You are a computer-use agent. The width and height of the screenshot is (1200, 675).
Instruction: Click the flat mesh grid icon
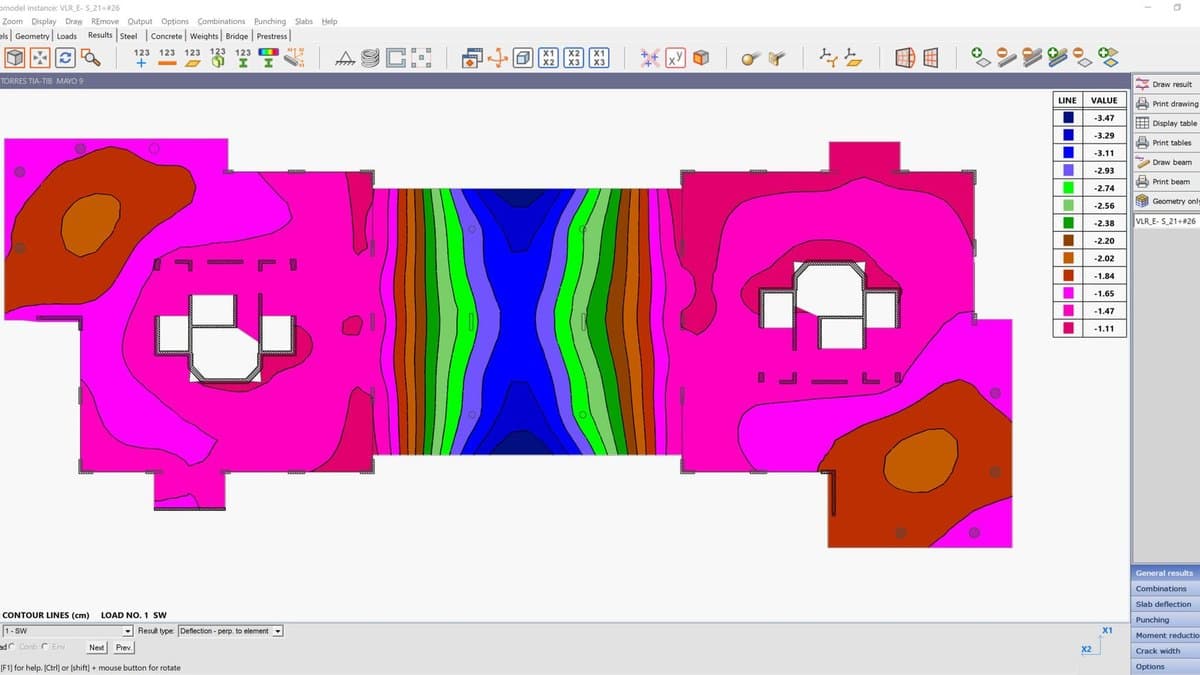(930, 58)
